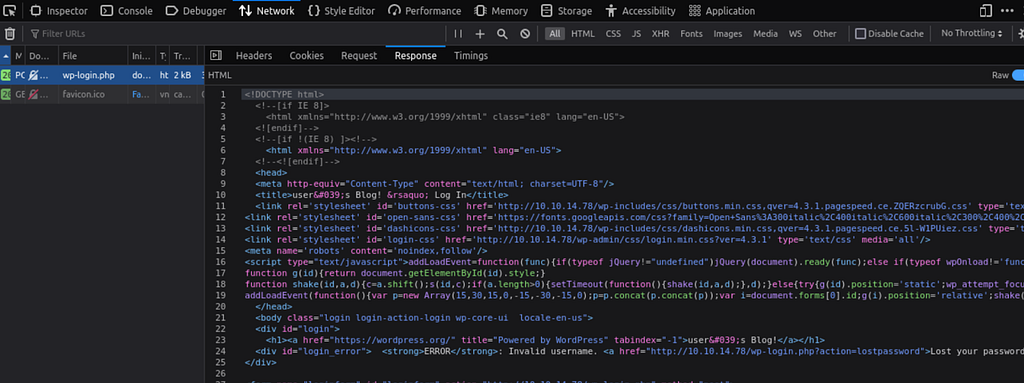Pause network recording

click(x=458, y=33)
